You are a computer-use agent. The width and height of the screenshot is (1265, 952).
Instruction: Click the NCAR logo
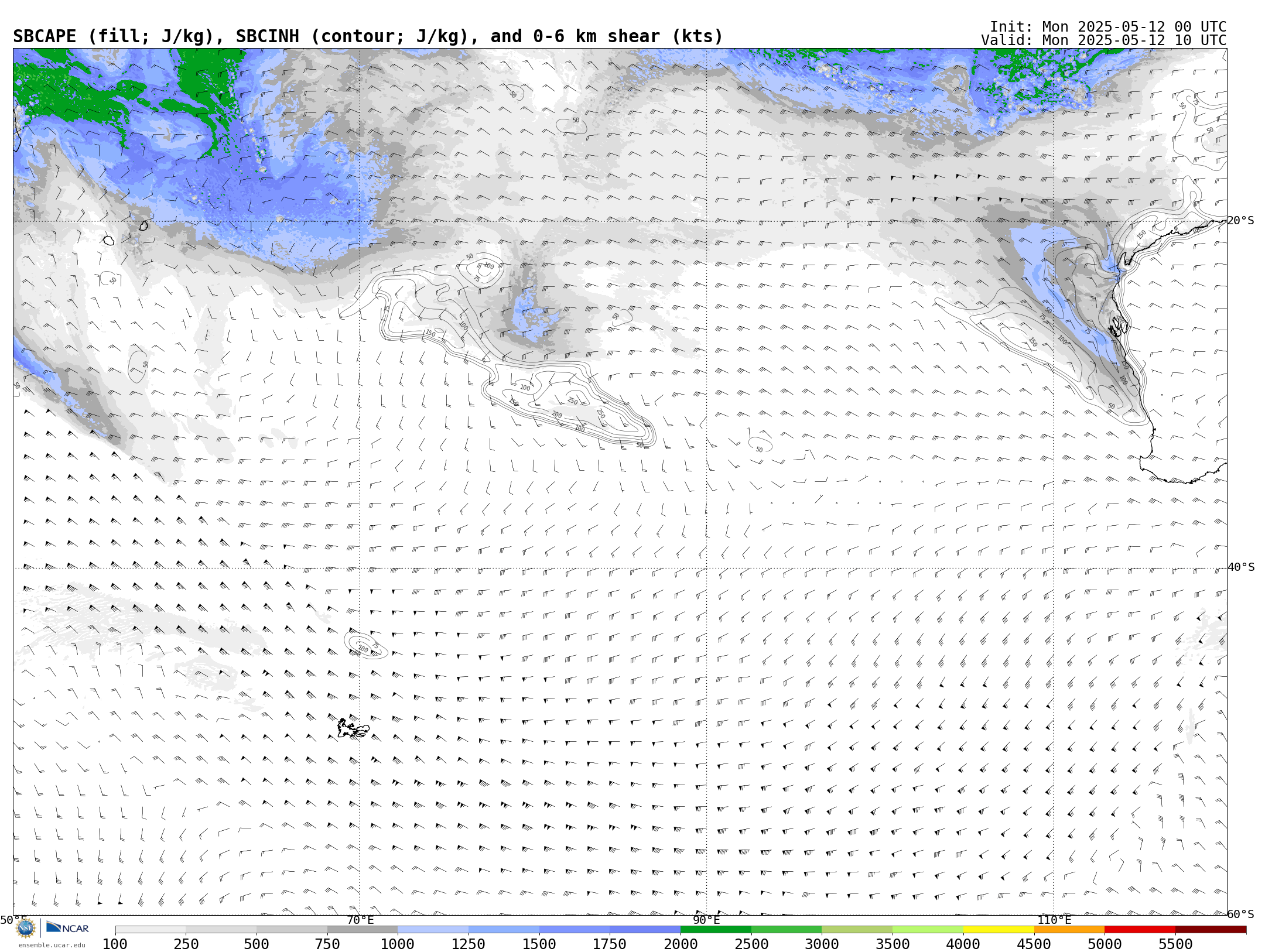click(x=67, y=928)
